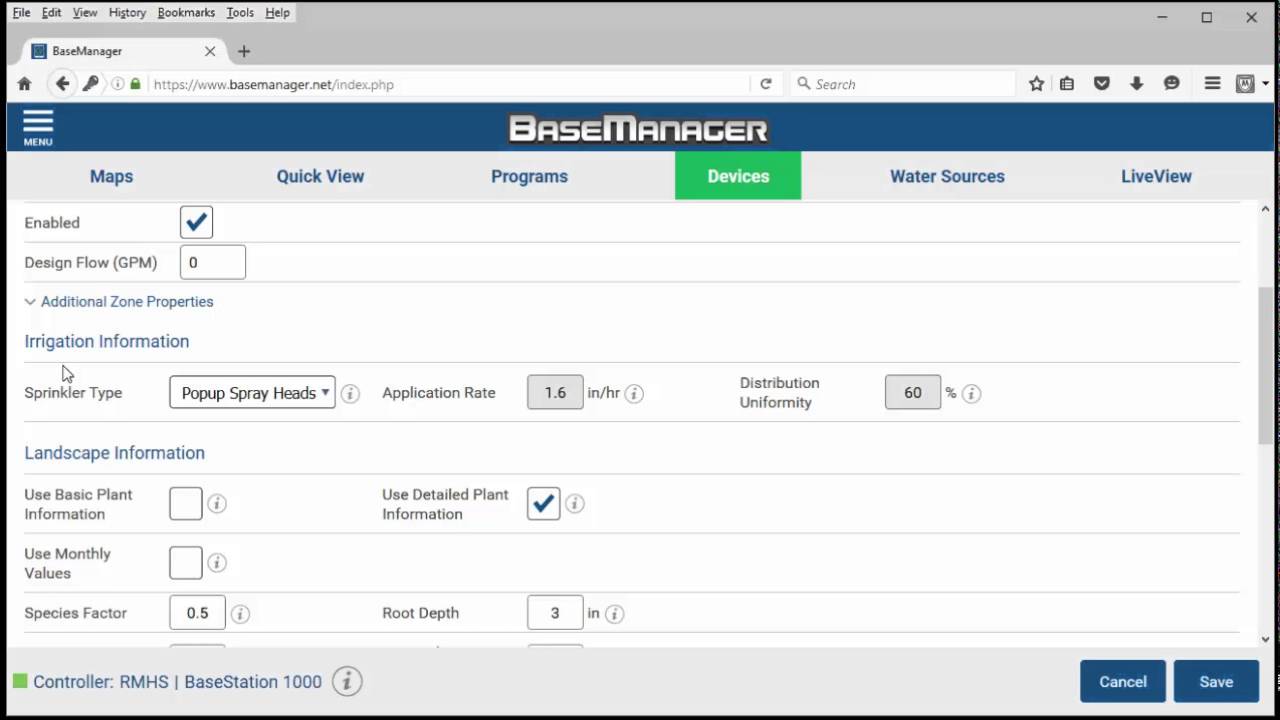The height and width of the screenshot is (720, 1280).
Task: Click the Design Flow (GPM) input field
Action: (x=213, y=262)
